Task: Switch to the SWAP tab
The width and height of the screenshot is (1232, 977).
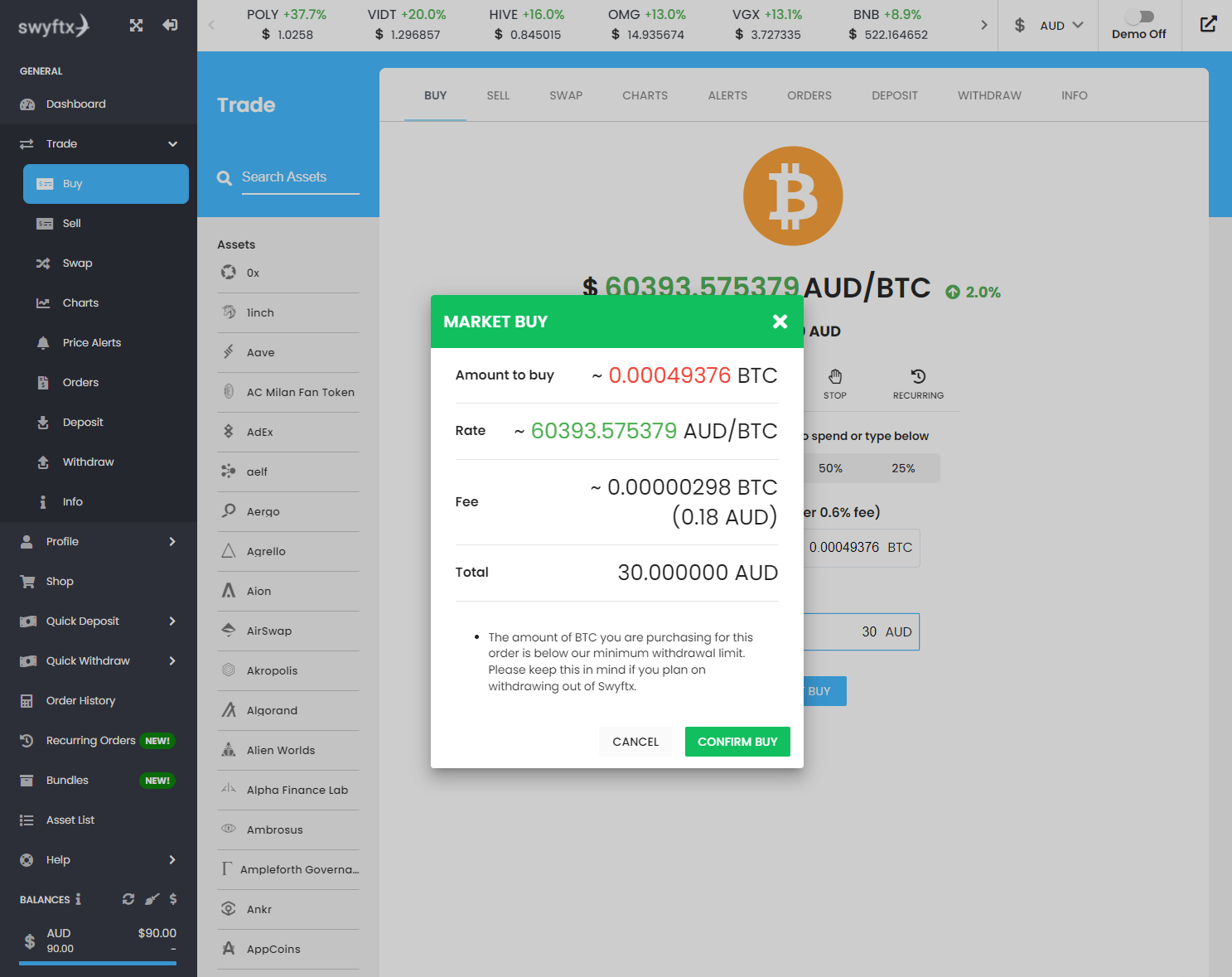Action: (x=566, y=95)
